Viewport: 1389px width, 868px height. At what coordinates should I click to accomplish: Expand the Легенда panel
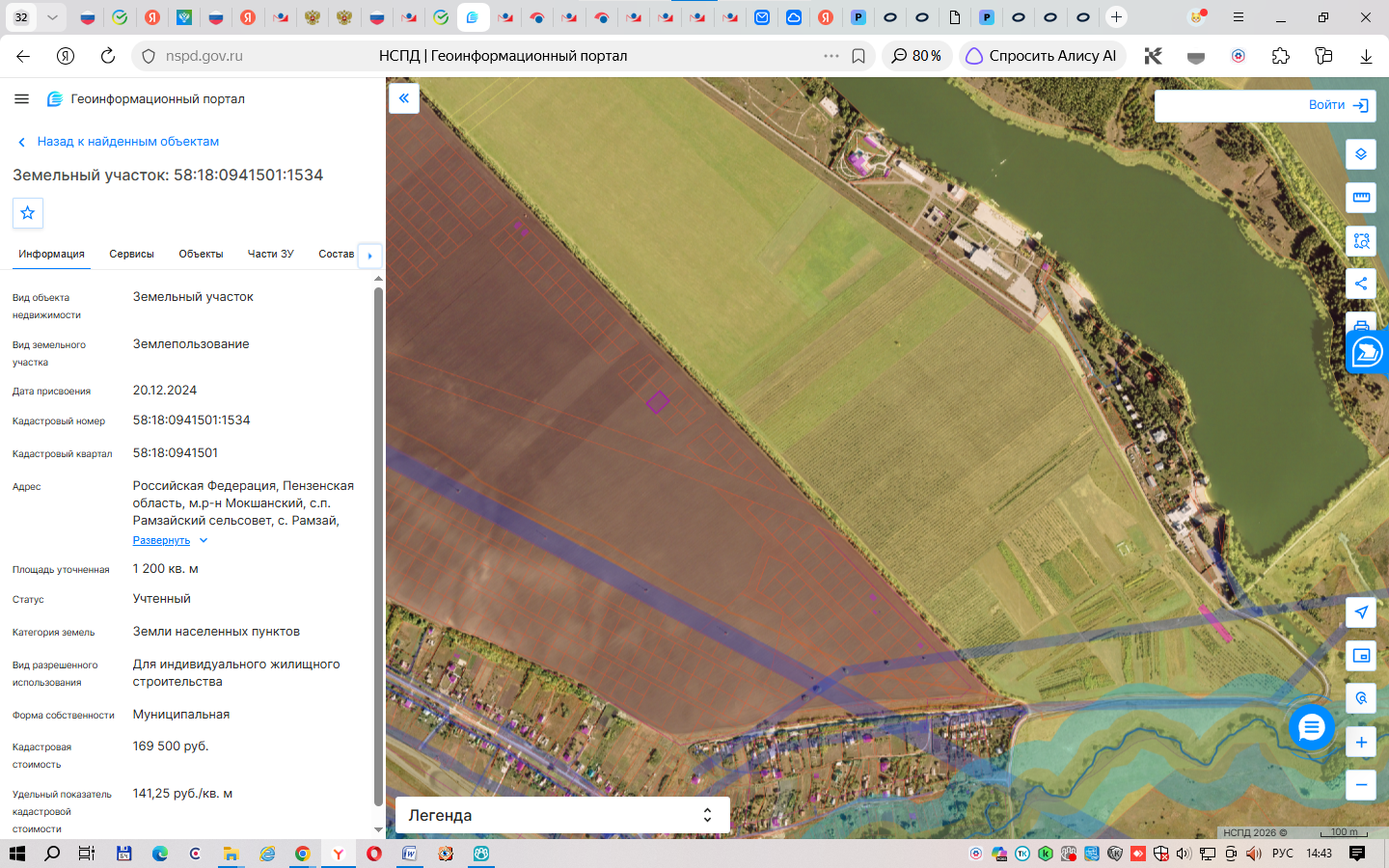coord(562,815)
